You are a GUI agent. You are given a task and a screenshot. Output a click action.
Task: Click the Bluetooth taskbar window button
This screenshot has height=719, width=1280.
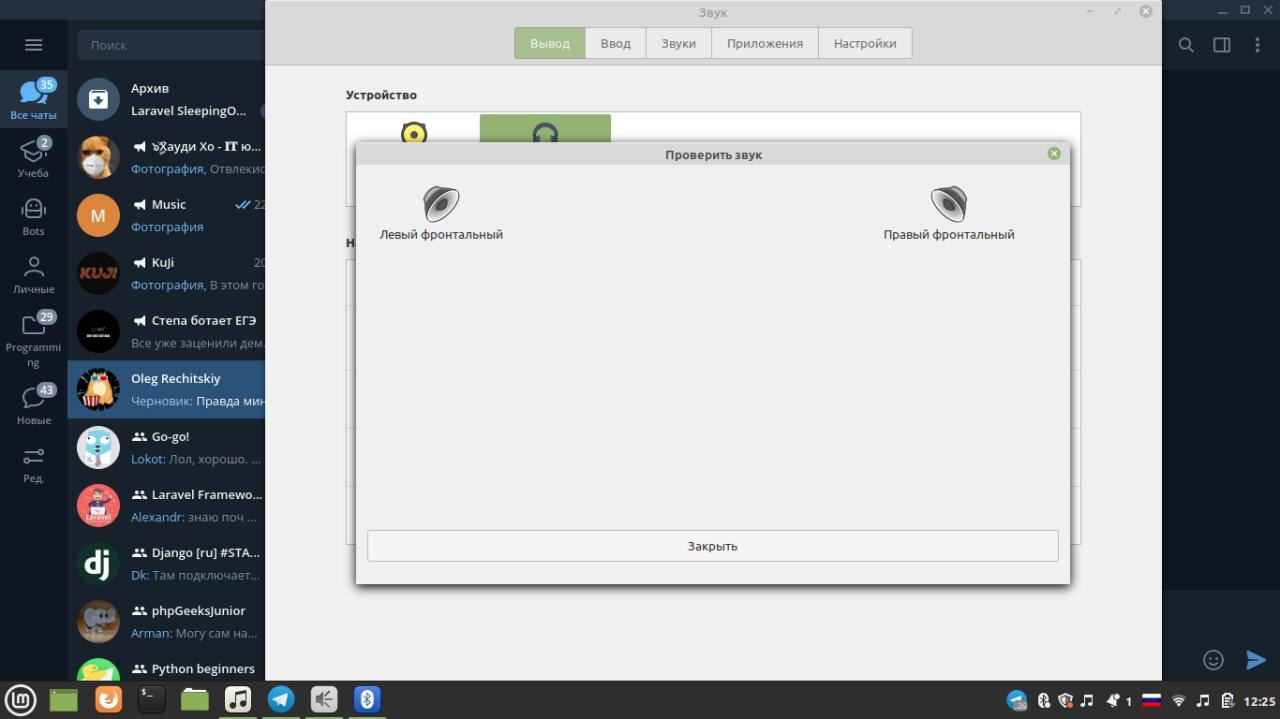coord(367,699)
